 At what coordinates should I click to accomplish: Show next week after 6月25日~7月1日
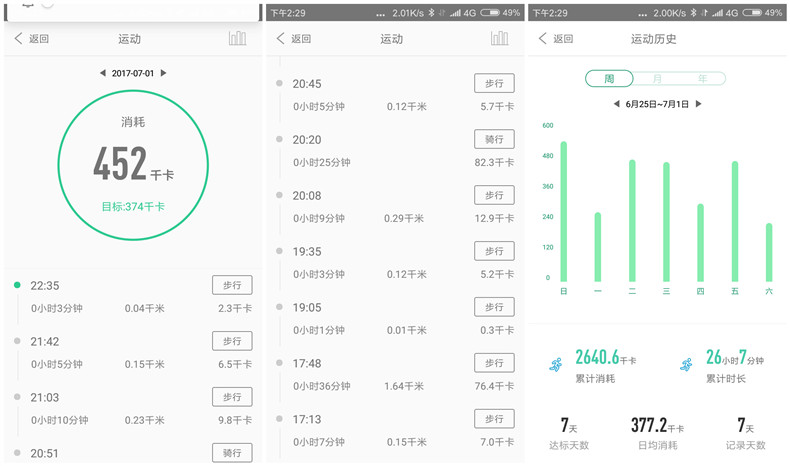point(698,104)
